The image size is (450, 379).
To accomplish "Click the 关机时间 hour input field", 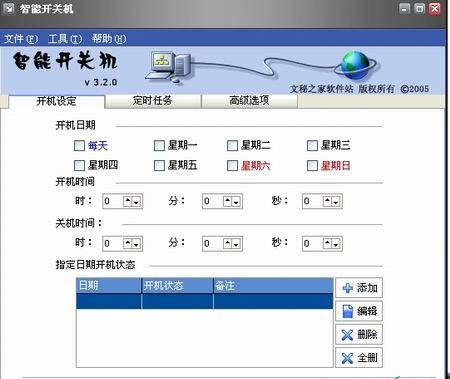I will (x=113, y=243).
